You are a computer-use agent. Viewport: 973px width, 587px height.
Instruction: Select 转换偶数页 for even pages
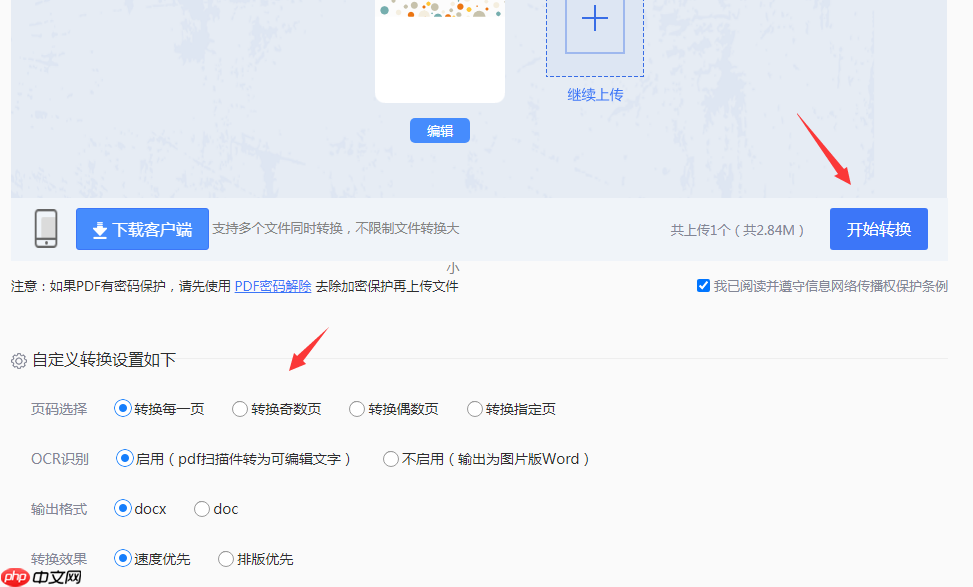point(357,409)
